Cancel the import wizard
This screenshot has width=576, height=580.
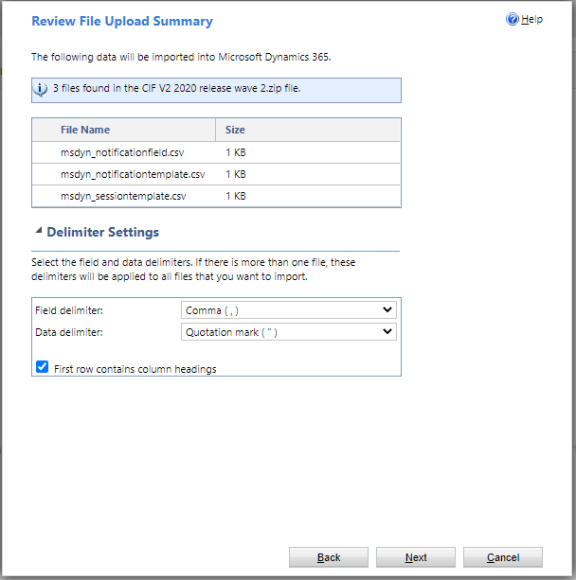503,557
